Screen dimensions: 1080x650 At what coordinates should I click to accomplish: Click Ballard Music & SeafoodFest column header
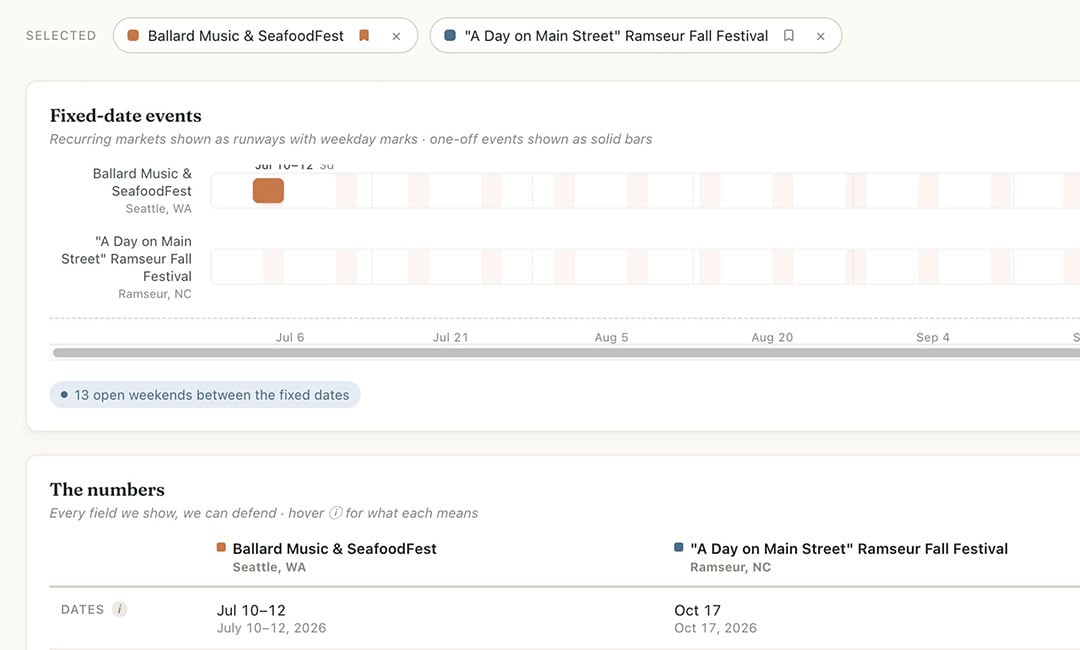[335, 549]
